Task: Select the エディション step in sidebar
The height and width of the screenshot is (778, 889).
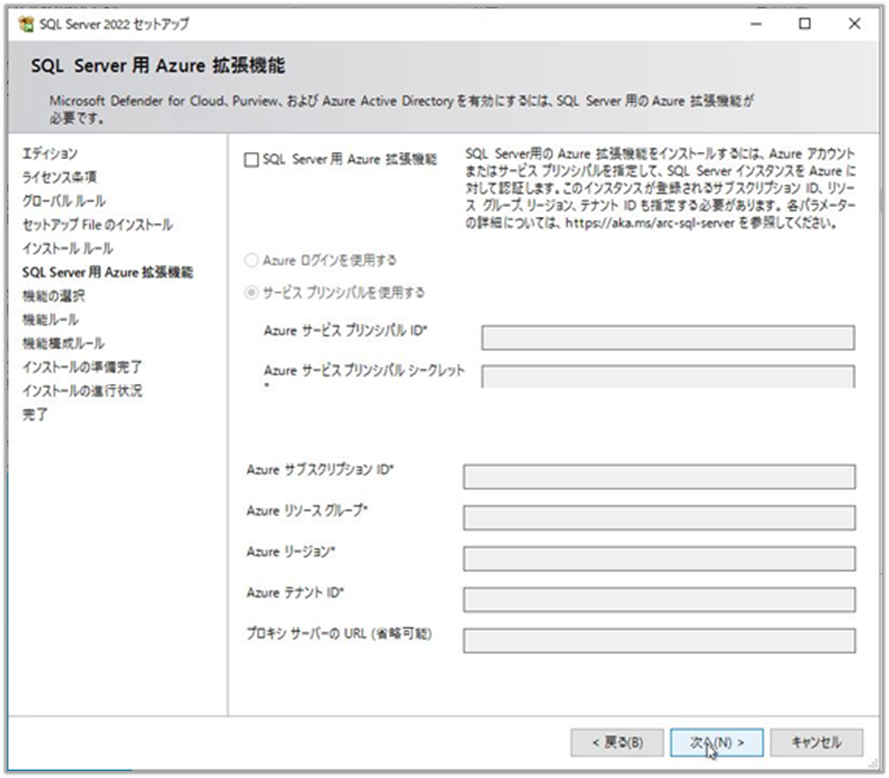Action: [50, 153]
